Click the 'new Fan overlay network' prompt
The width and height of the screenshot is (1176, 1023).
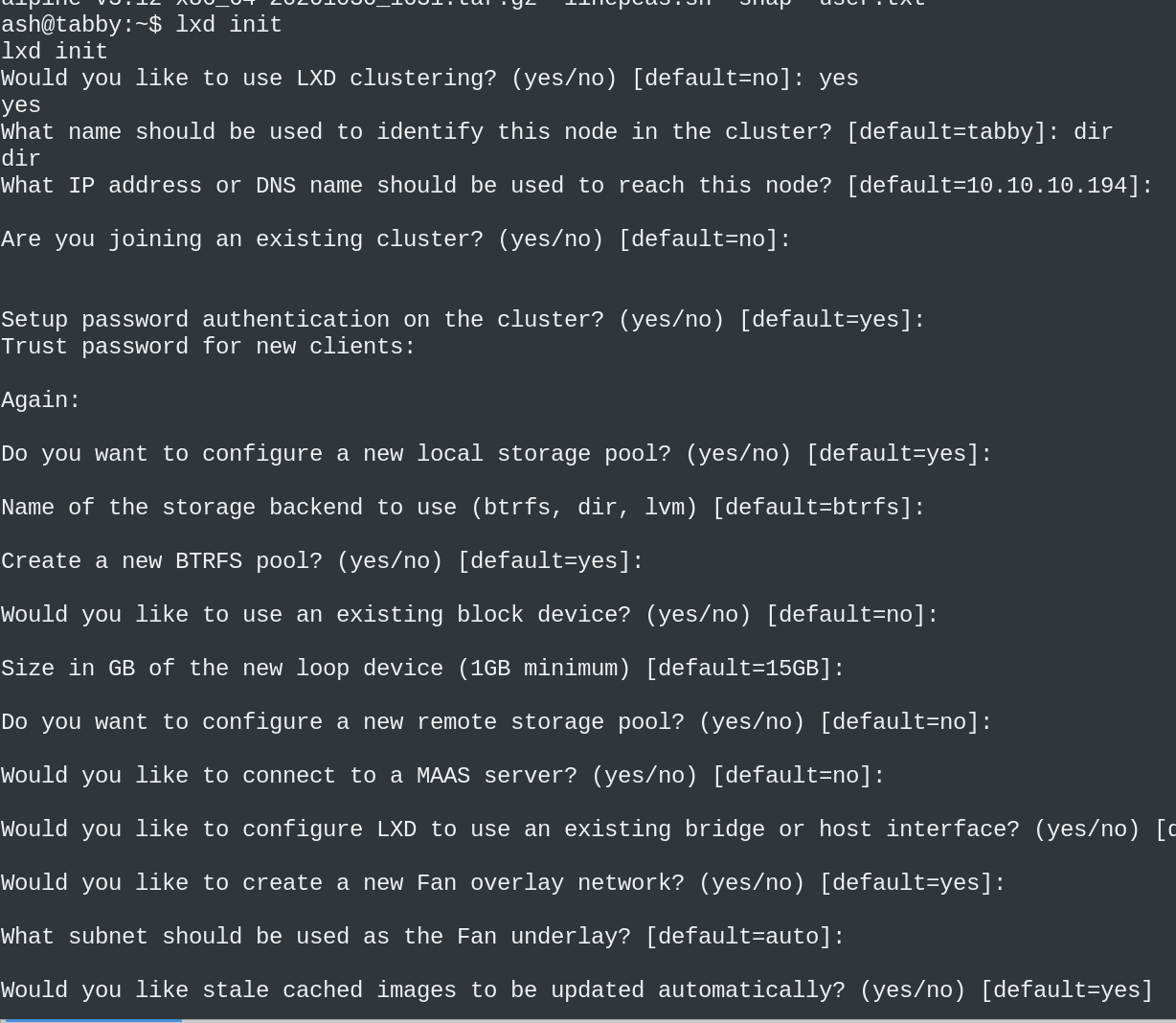pyautogui.click(x=503, y=882)
